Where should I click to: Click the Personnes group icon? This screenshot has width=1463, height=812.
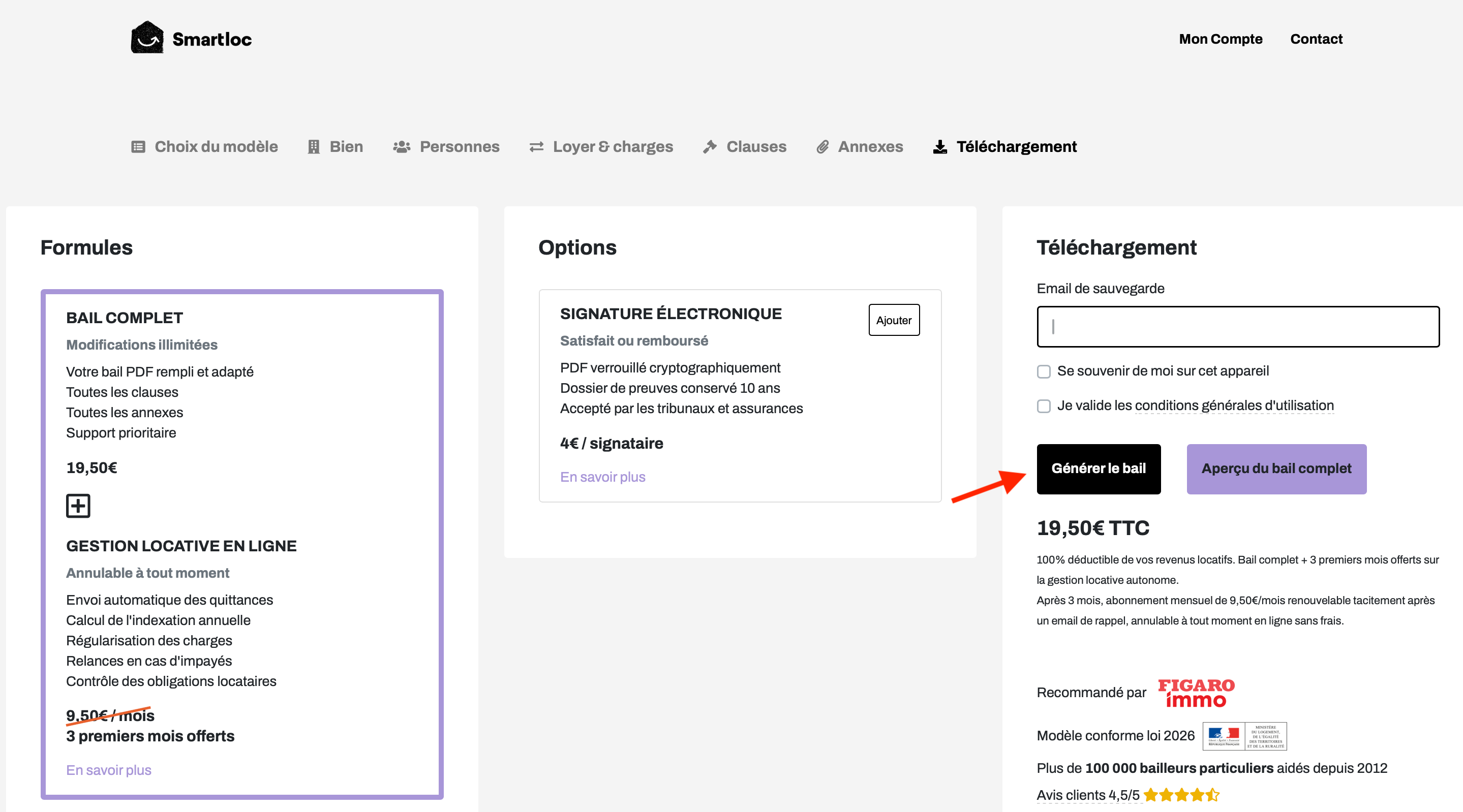pos(402,147)
